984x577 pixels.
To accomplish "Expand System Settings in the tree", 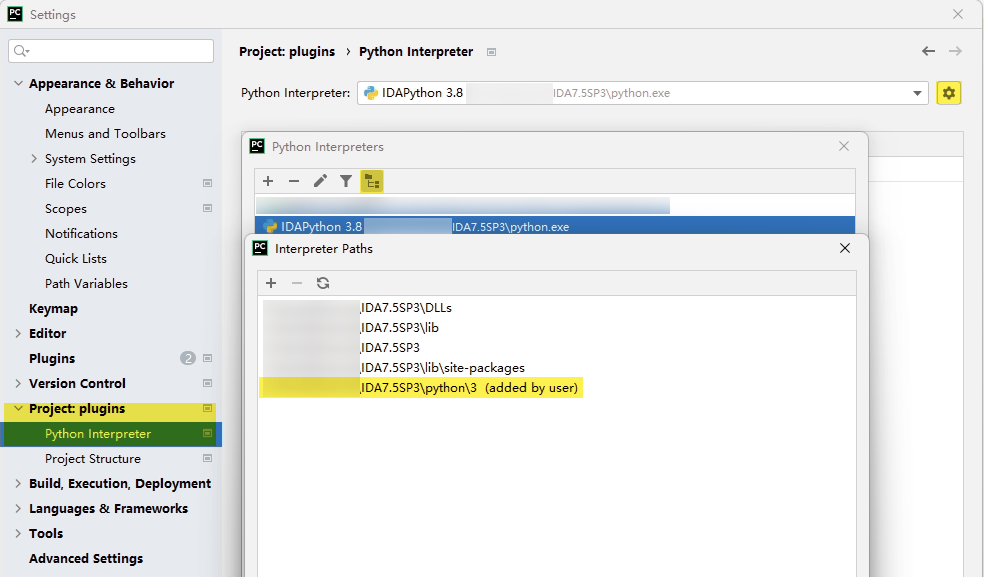I will pyautogui.click(x=34, y=159).
